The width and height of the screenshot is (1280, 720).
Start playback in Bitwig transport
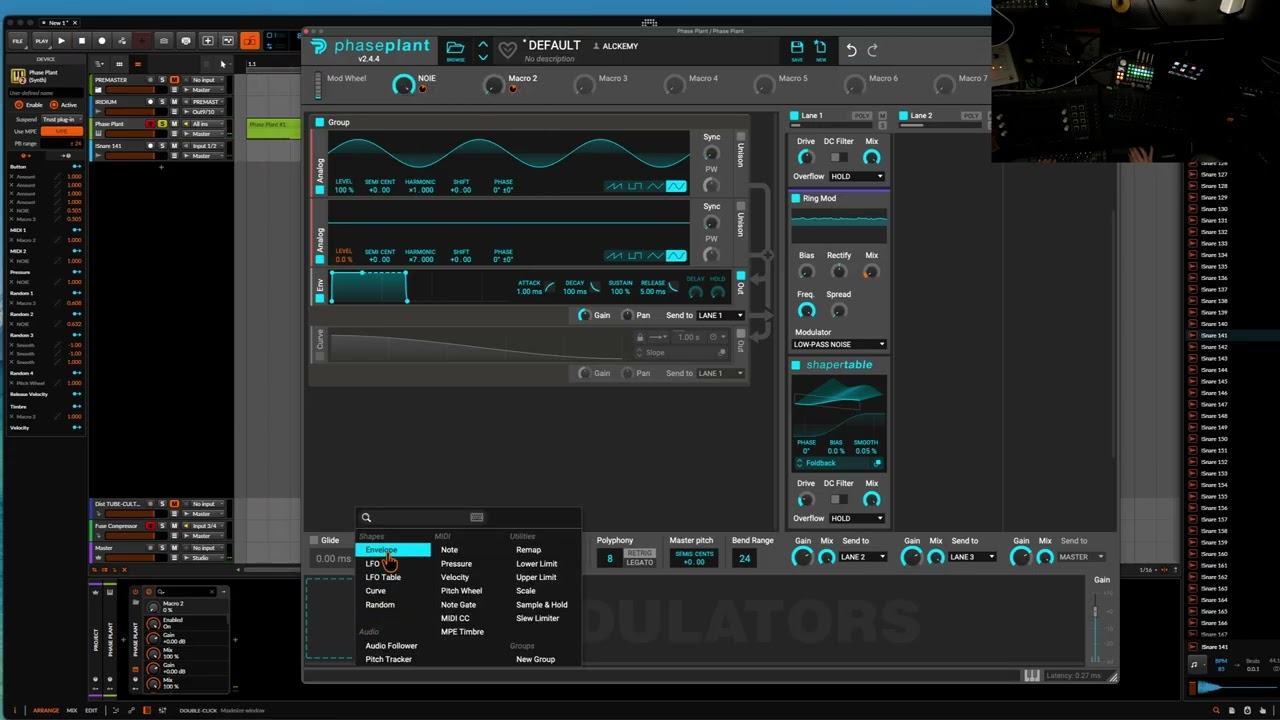pyautogui.click(x=61, y=41)
